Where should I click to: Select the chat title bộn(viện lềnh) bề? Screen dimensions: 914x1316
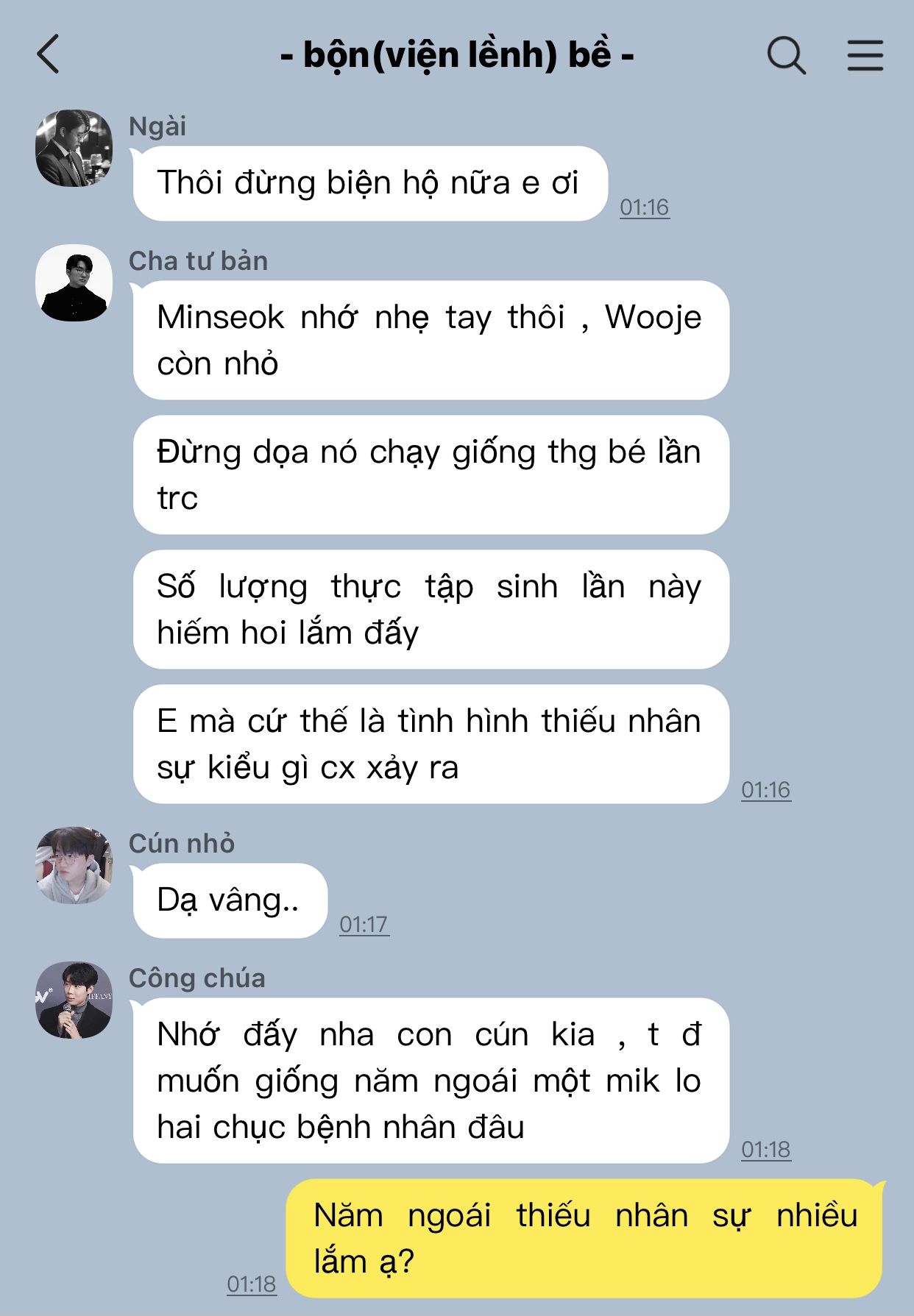[x=457, y=55]
